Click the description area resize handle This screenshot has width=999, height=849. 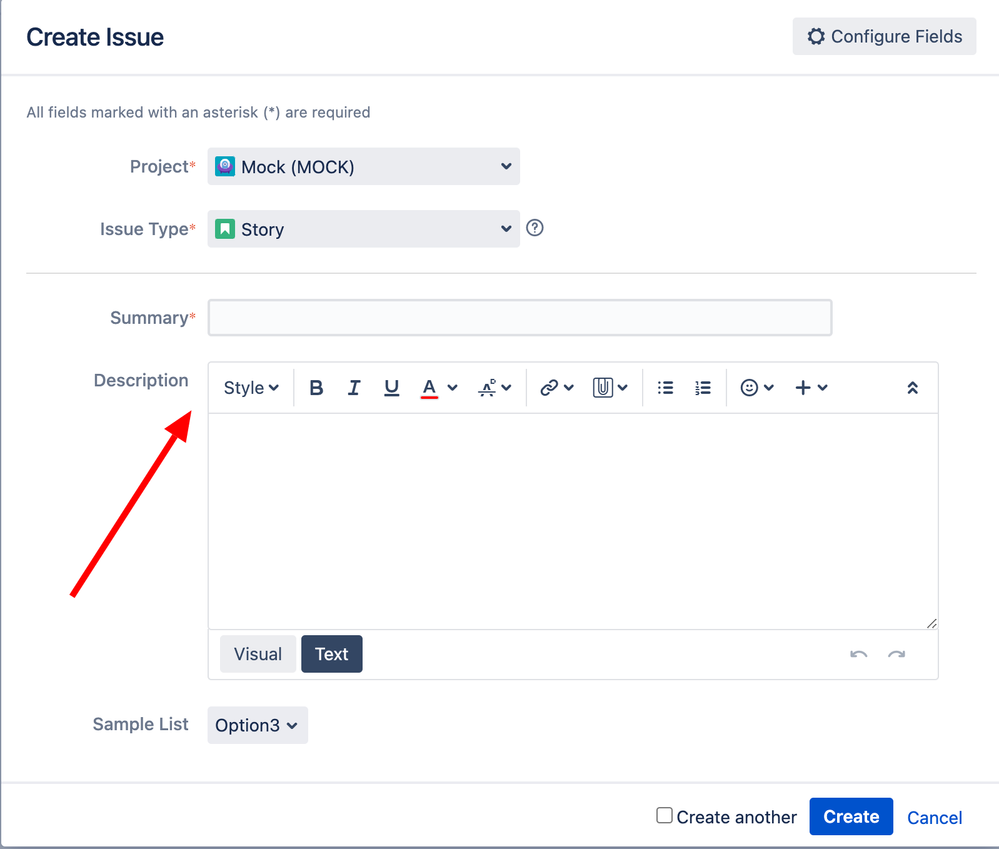[x=931, y=624]
